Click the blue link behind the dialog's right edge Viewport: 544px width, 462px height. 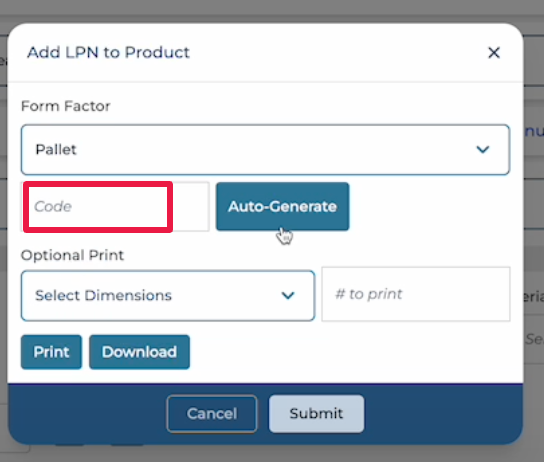coord(534,131)
